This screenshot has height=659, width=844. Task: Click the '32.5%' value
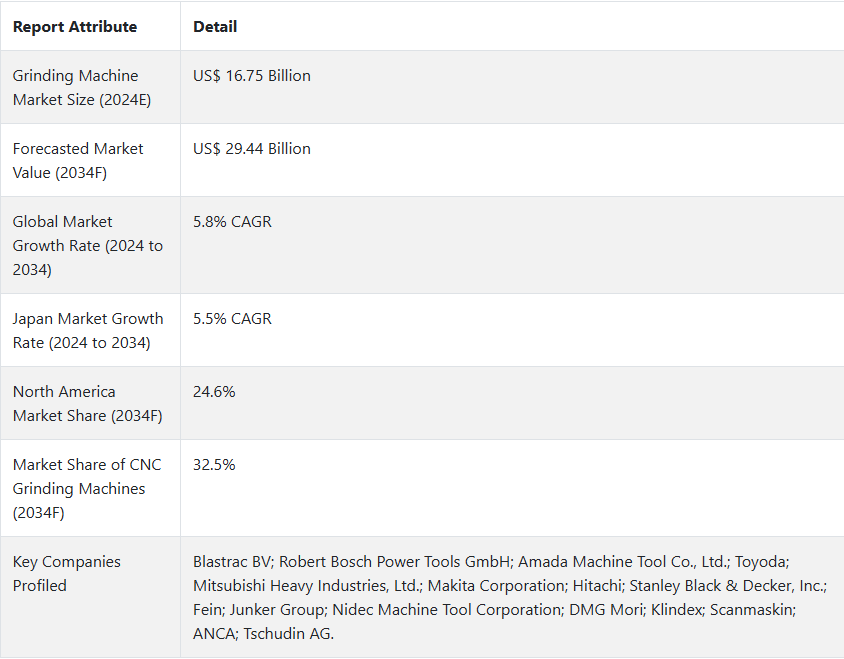point(214,465)
